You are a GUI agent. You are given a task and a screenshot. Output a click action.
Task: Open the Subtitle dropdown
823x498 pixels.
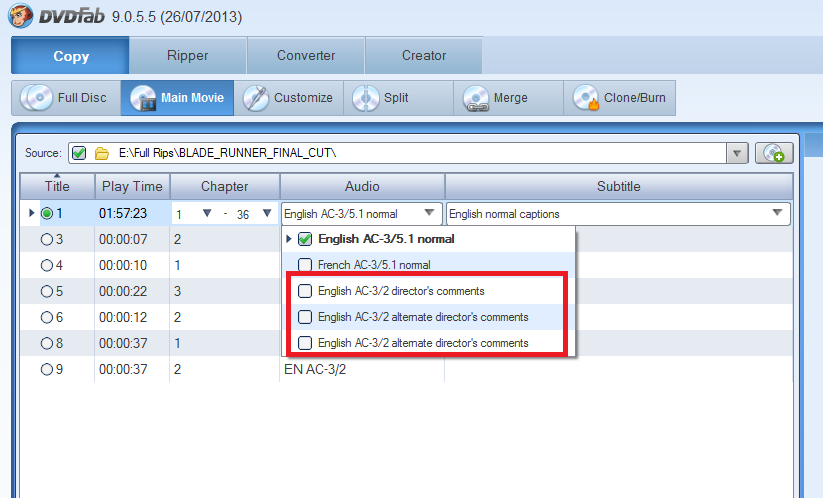[x=777, y=213]
